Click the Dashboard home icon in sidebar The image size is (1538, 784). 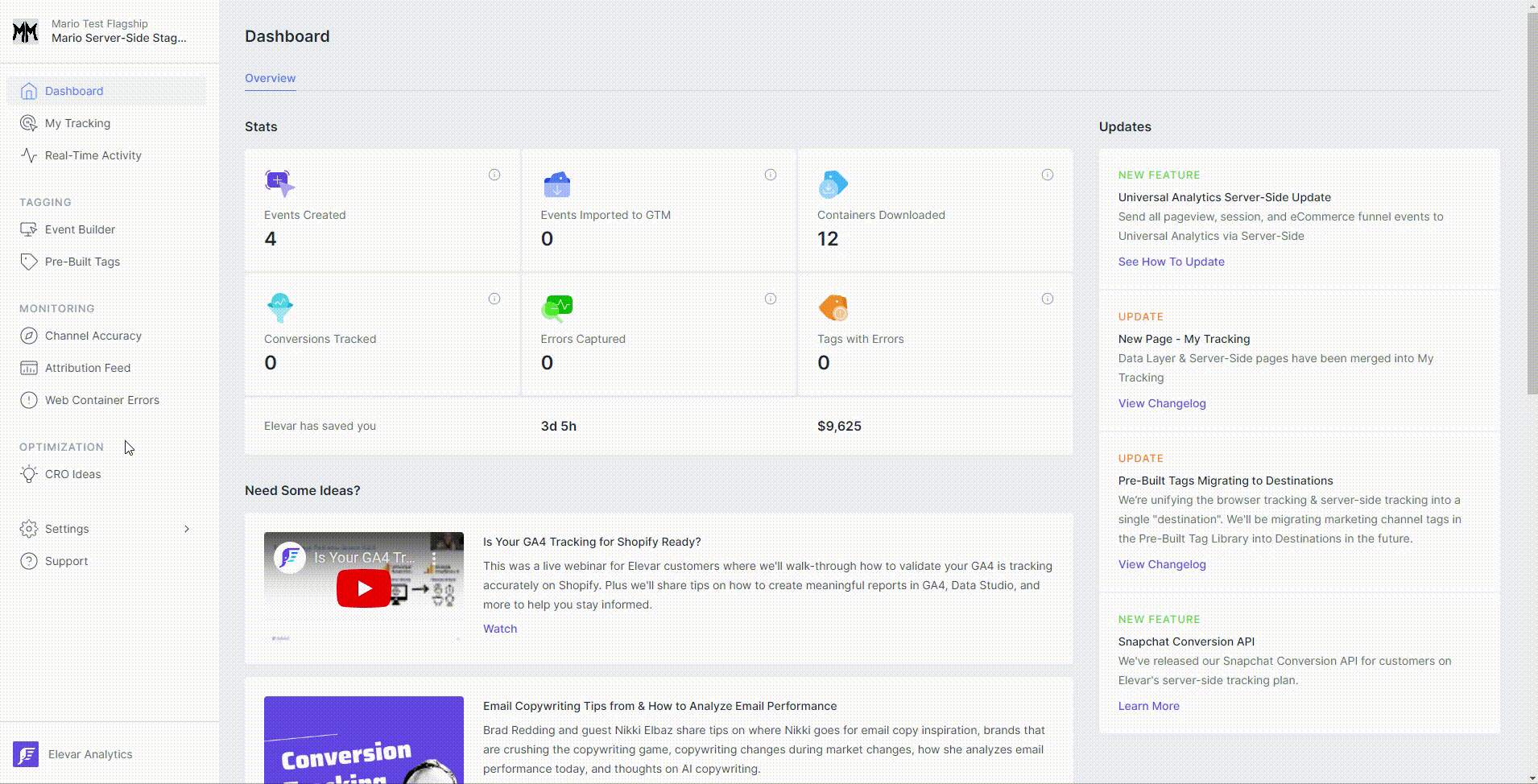coord(29,91)
